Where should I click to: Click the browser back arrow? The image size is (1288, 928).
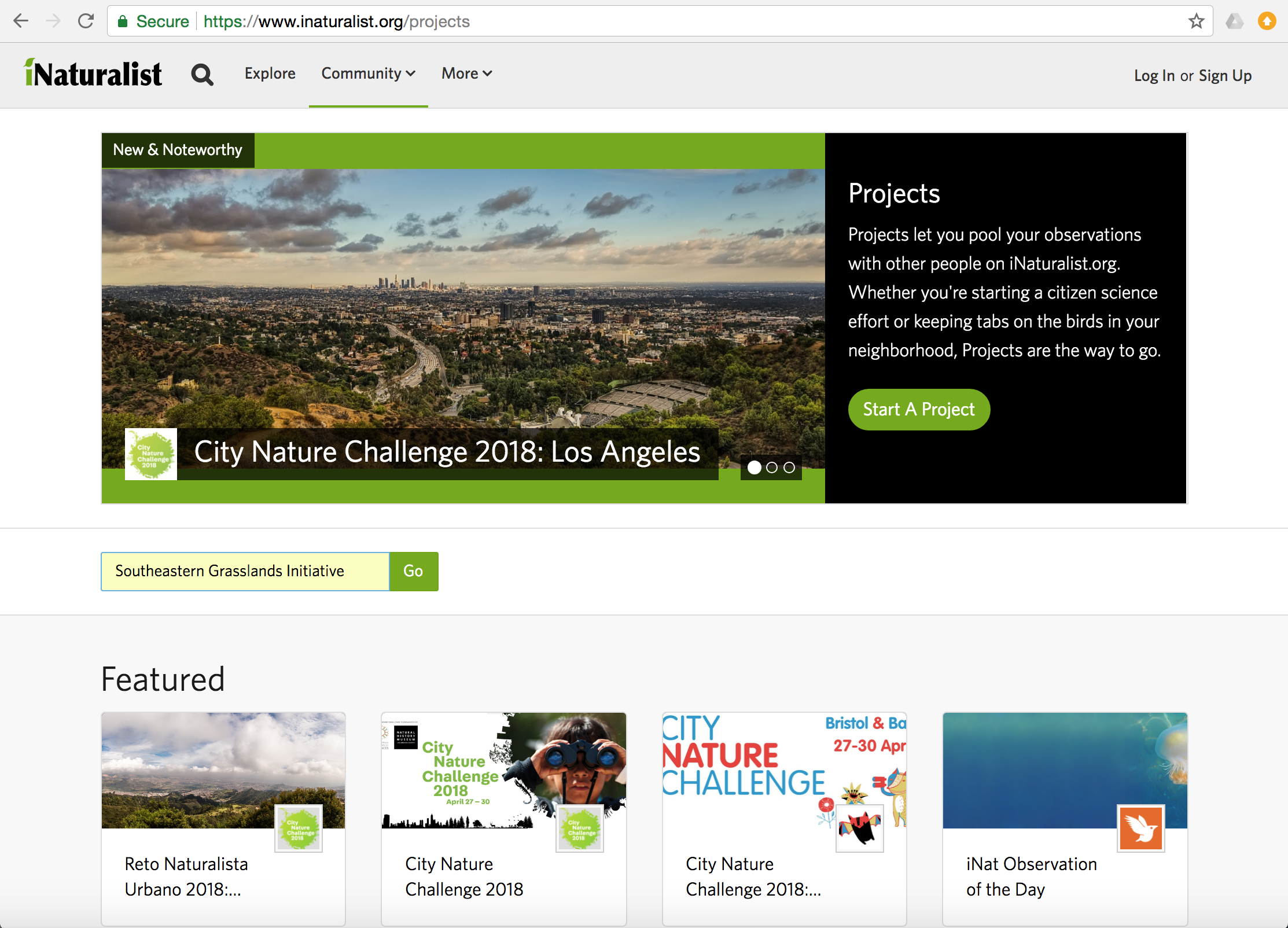[21, 21]
